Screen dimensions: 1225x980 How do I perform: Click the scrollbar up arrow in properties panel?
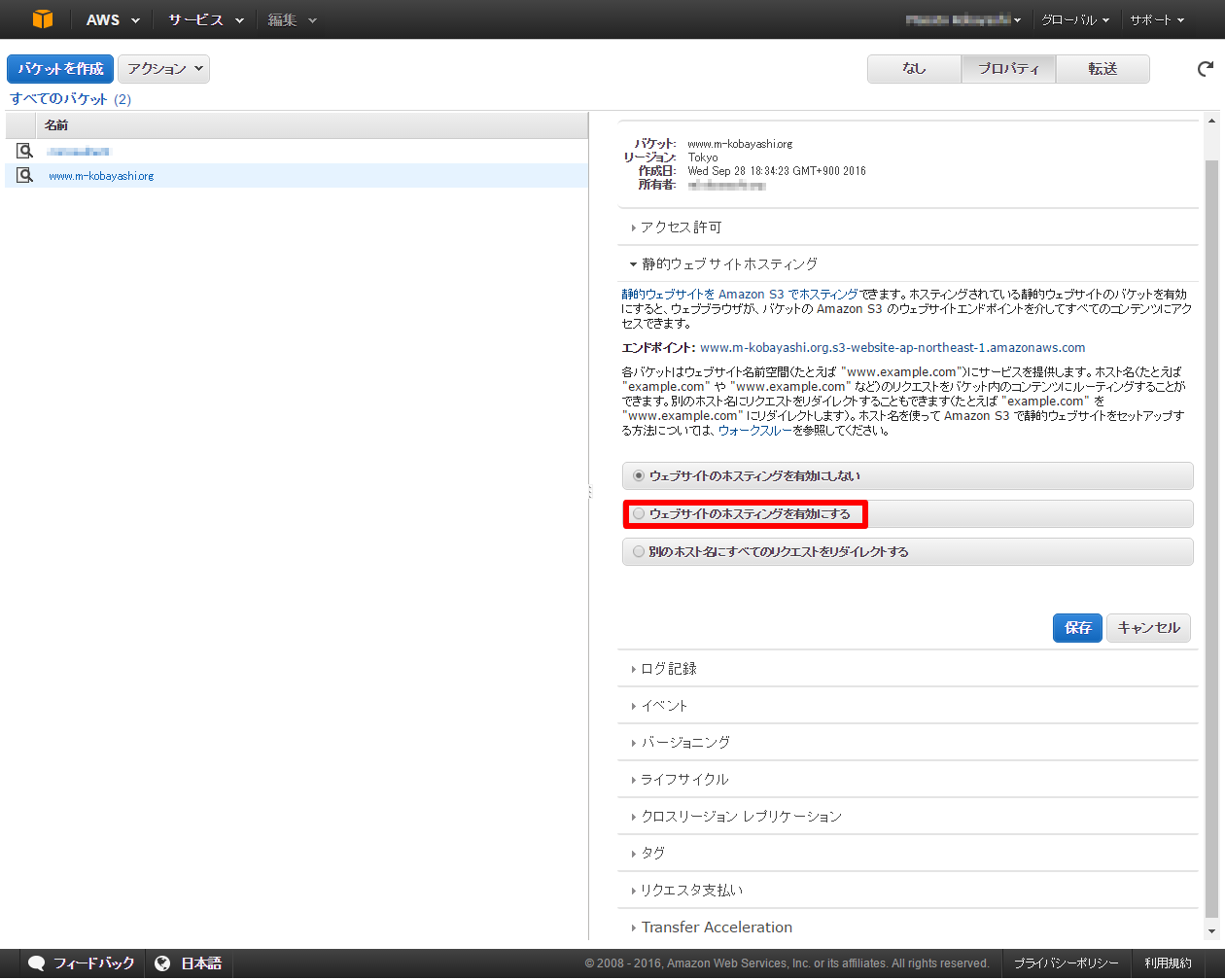1211,121
